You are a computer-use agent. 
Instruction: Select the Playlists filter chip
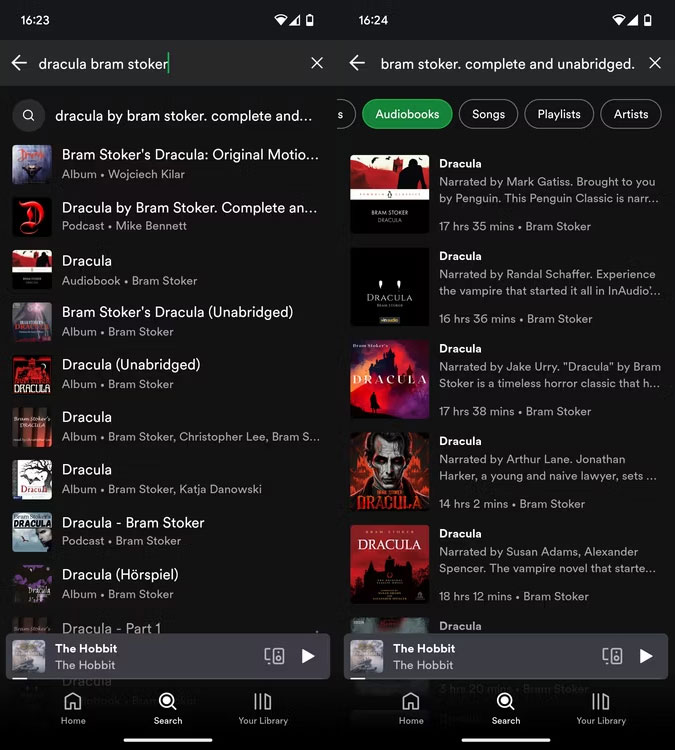coord(559,114)
